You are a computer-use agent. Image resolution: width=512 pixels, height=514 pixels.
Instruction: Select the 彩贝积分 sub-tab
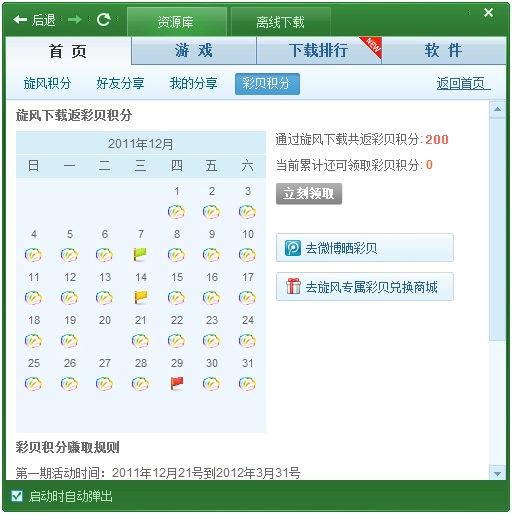[x=267, y=84]
